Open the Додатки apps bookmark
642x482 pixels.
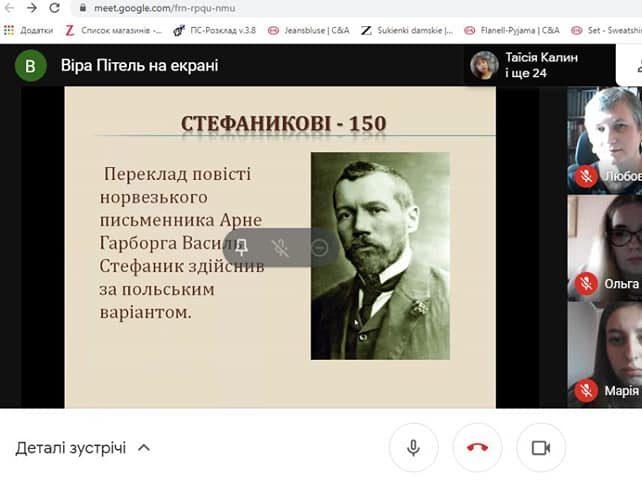click(28, 30)
